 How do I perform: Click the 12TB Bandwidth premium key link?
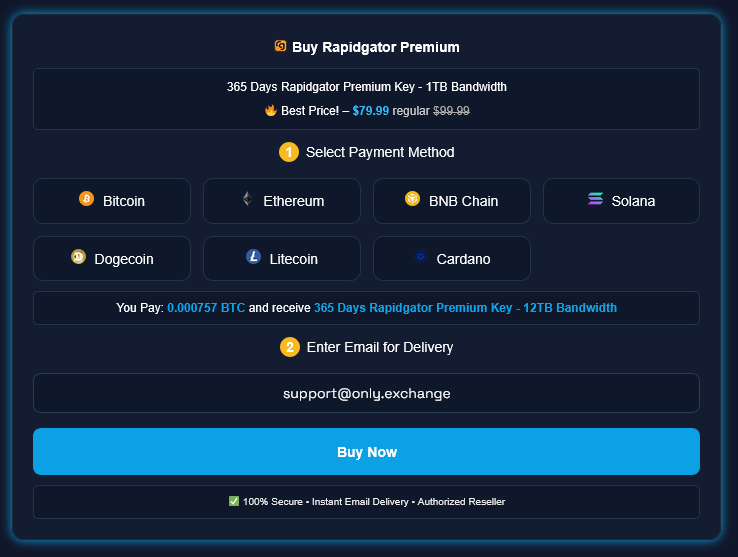[x=465, y=308]
